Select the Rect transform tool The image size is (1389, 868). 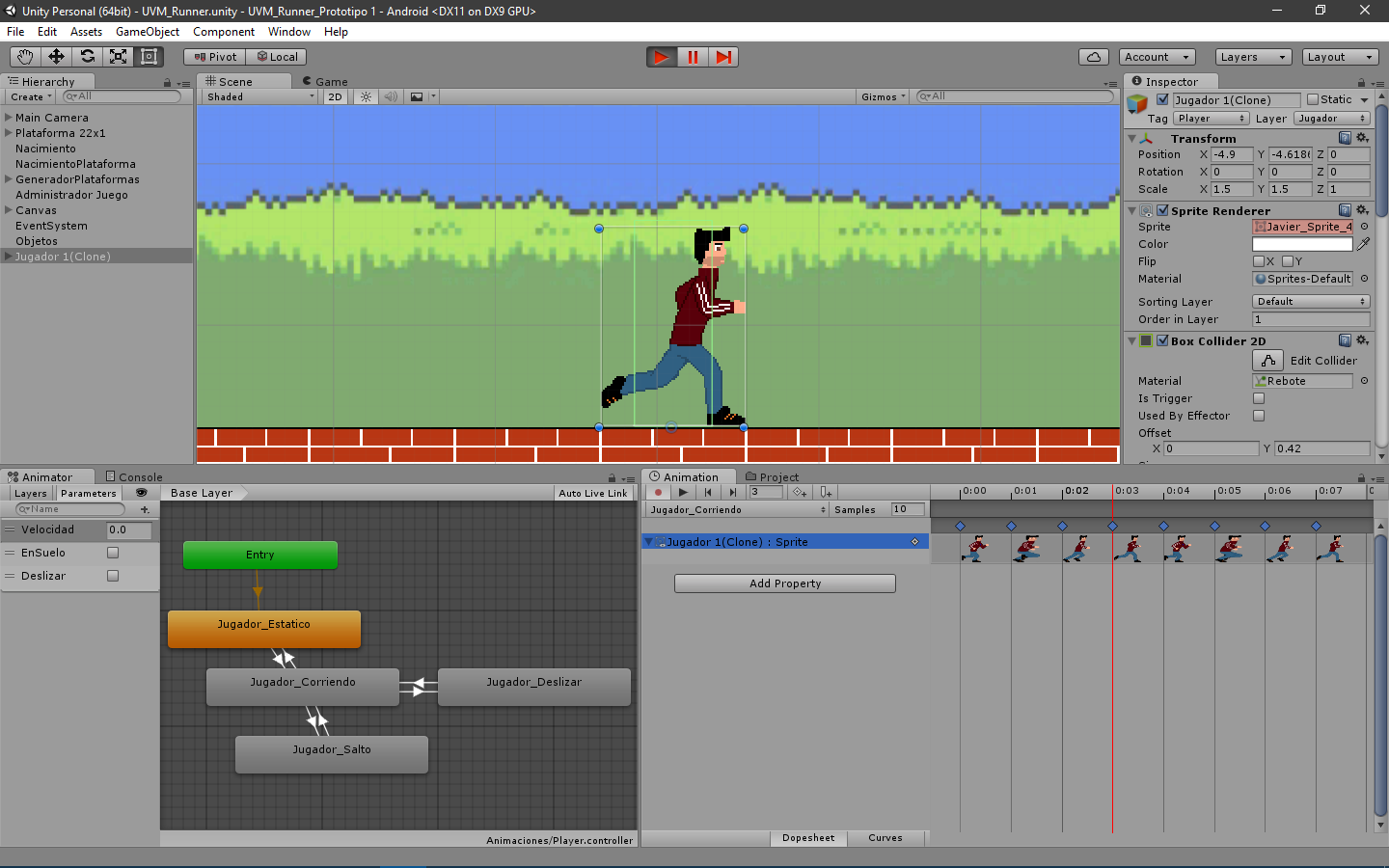(149, 57)
